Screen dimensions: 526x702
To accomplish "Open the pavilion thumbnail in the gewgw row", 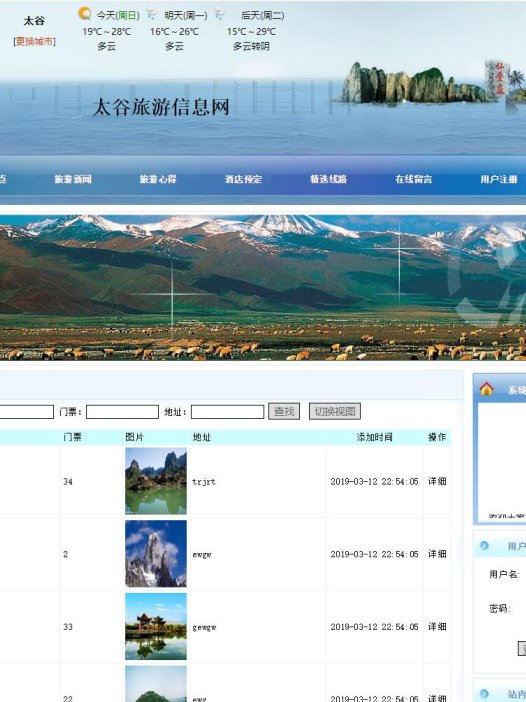I will 156,626.
